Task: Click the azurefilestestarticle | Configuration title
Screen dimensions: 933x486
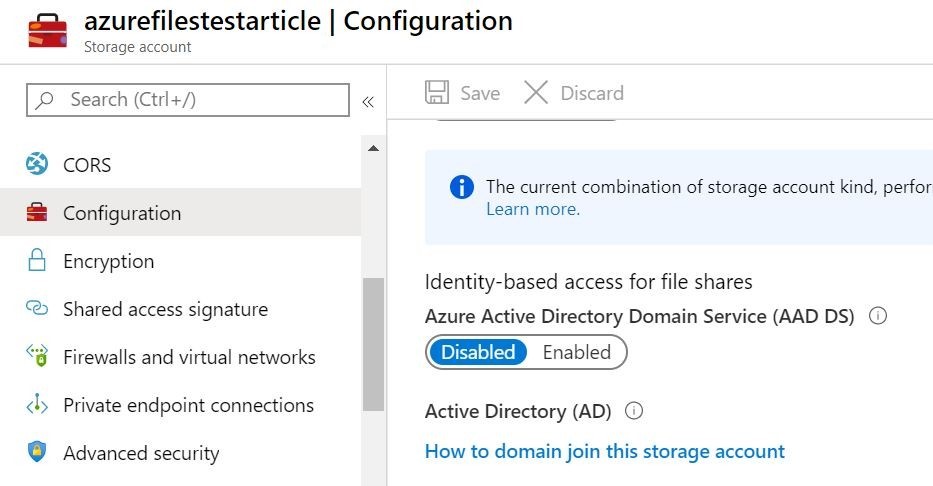Action: pos(298,21)
